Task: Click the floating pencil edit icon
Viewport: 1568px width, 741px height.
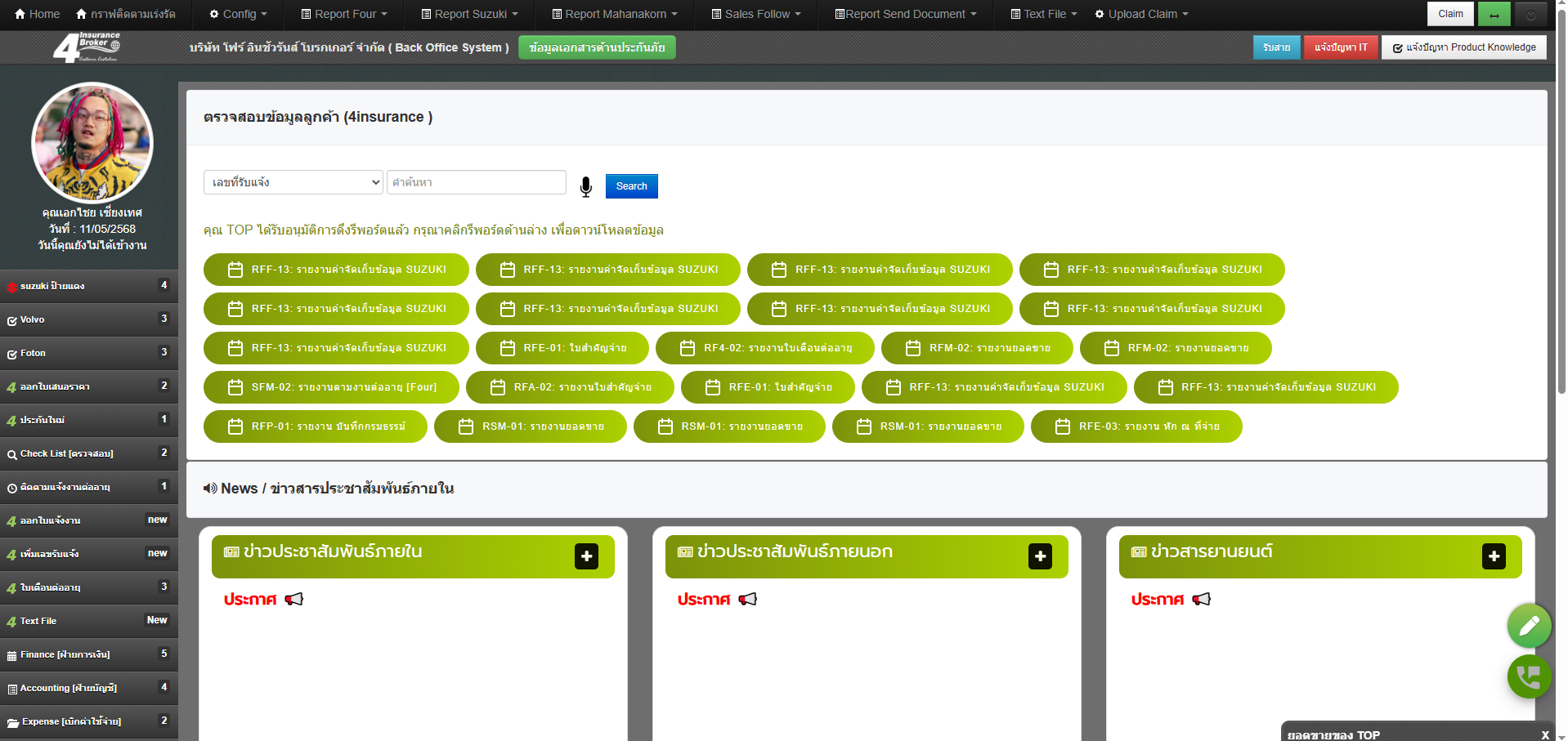Action: point(1528,625)
